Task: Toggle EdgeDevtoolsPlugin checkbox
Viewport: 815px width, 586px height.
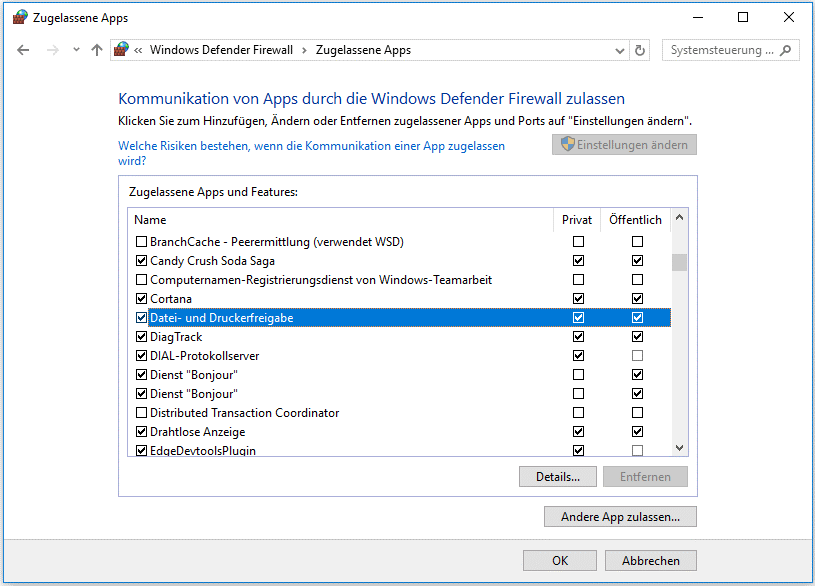Action: coord(141,450)
